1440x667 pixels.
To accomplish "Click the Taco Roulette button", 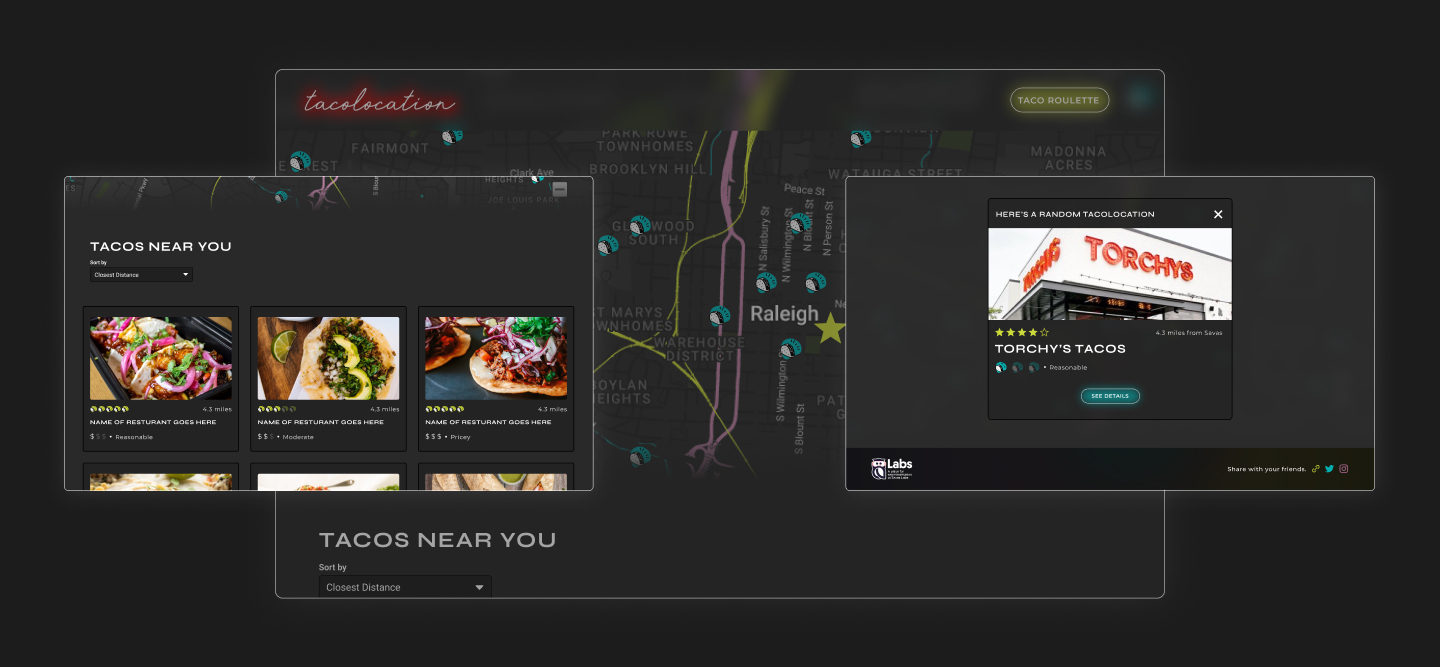I will coord(1059,100).
